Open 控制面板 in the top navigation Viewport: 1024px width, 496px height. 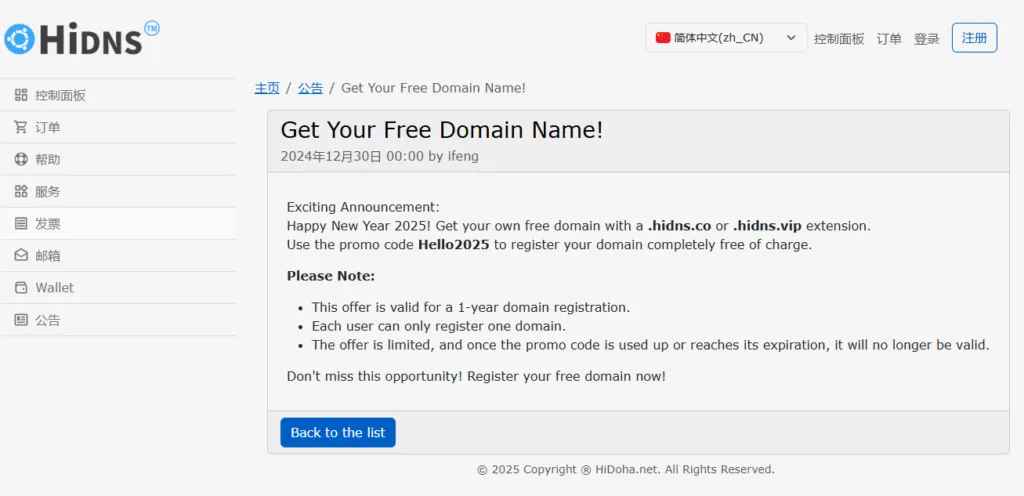[x=839, y=39]
